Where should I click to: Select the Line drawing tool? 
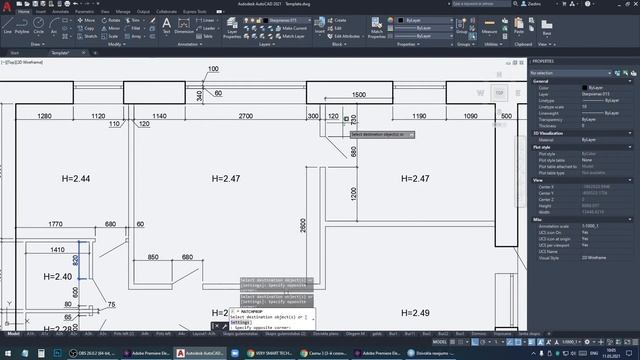click(x=7, y=25)
